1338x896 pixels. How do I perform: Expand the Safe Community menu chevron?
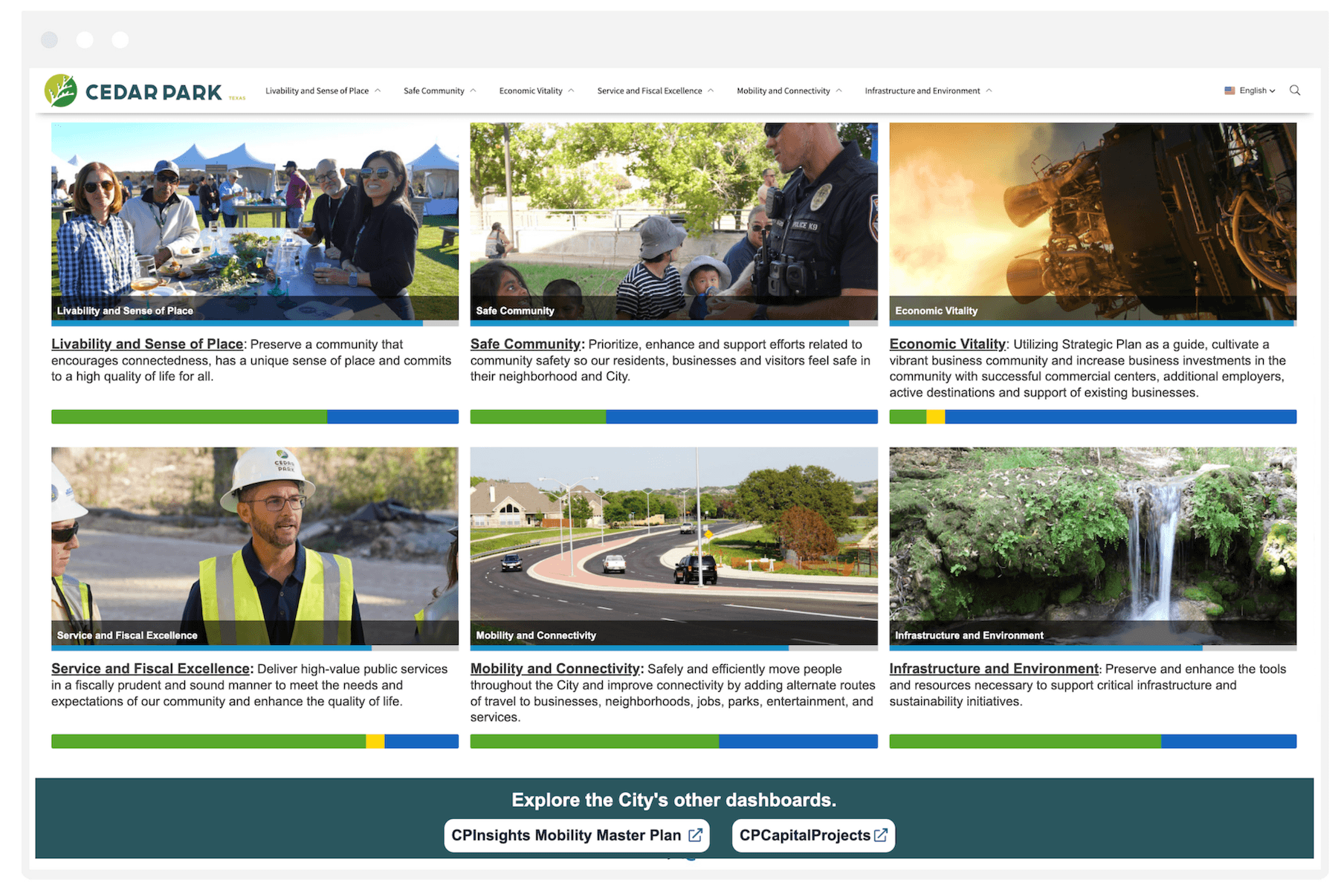tap(474, 91)
